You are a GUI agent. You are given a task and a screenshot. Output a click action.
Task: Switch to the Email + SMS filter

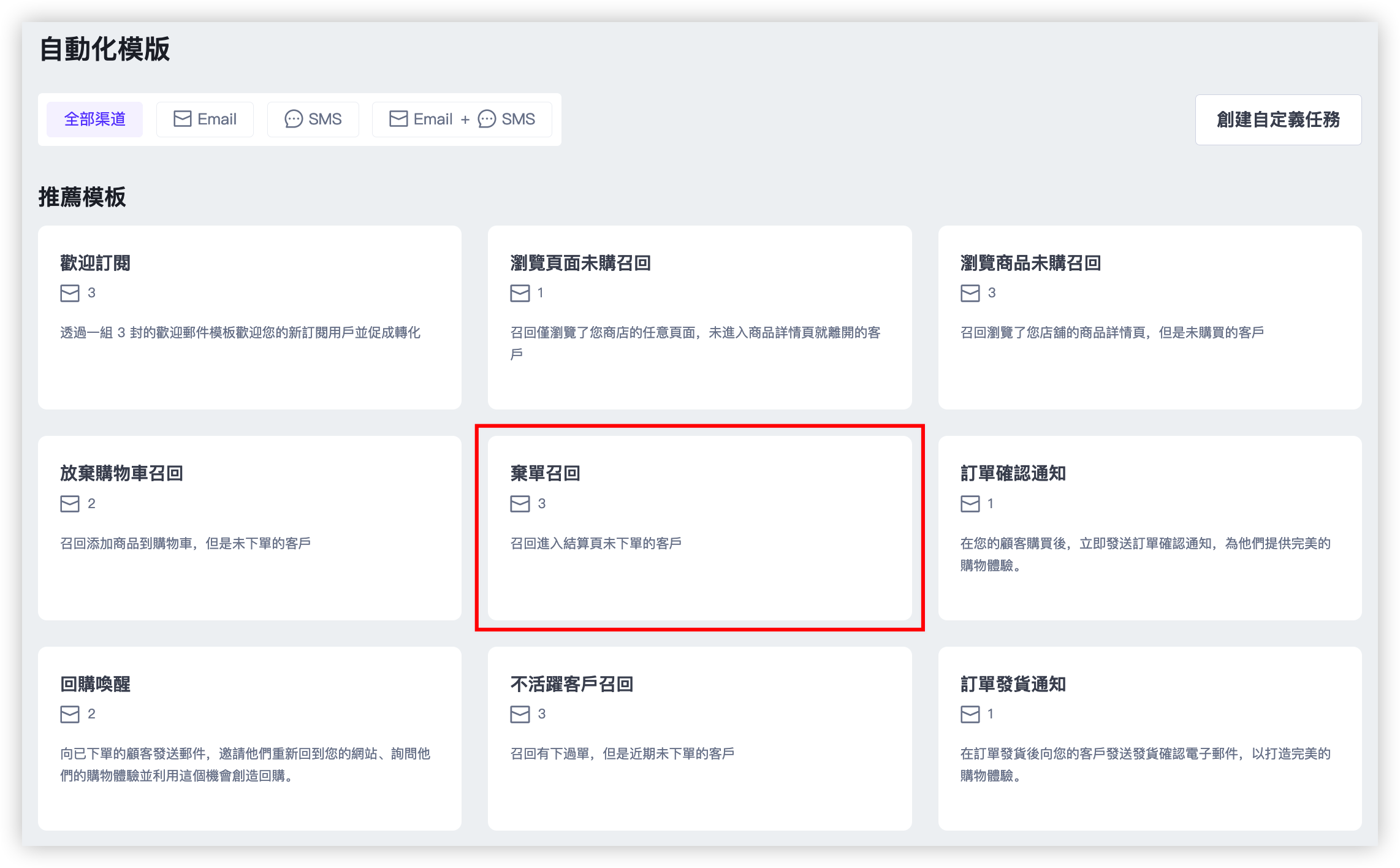[x=462, y=119]
